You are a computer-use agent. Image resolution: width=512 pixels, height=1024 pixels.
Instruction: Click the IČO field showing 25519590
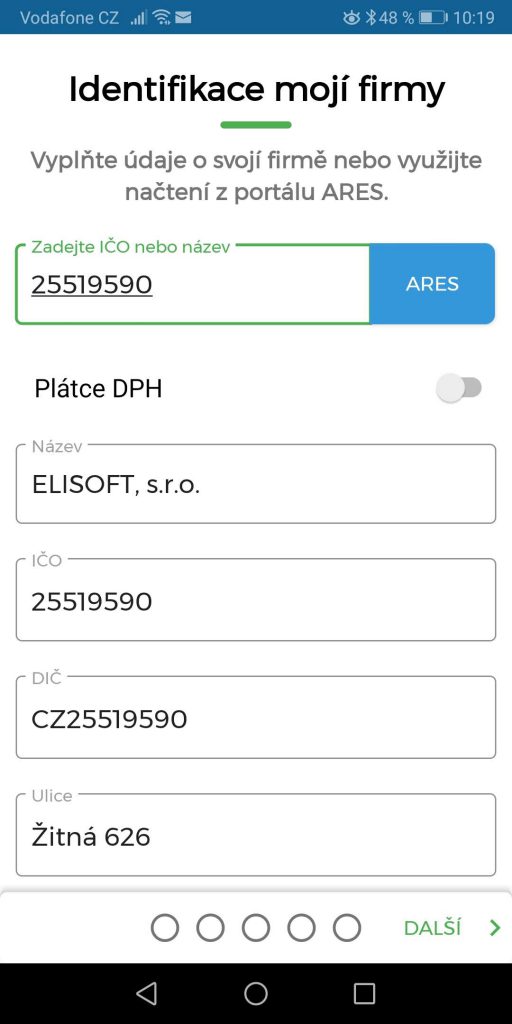(x=256, y=600)
